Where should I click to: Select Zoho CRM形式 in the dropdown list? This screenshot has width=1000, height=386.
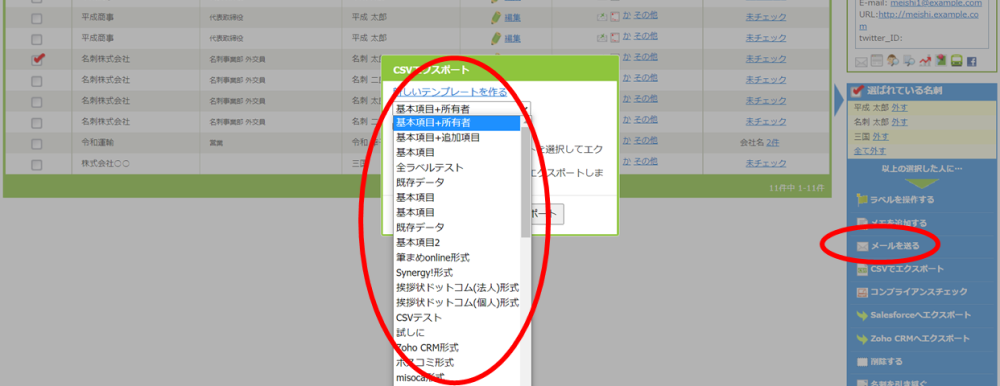pyautogui.click(x=427, y=348)
